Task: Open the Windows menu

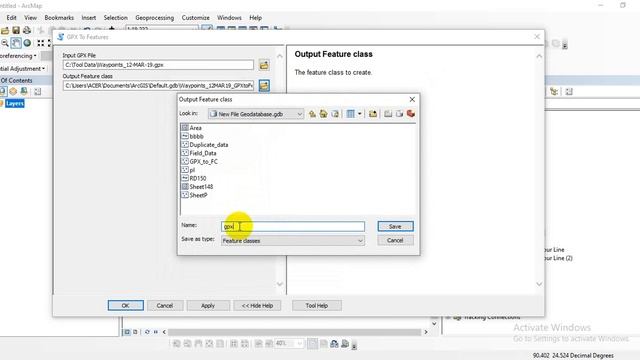Action: point(229,18)
